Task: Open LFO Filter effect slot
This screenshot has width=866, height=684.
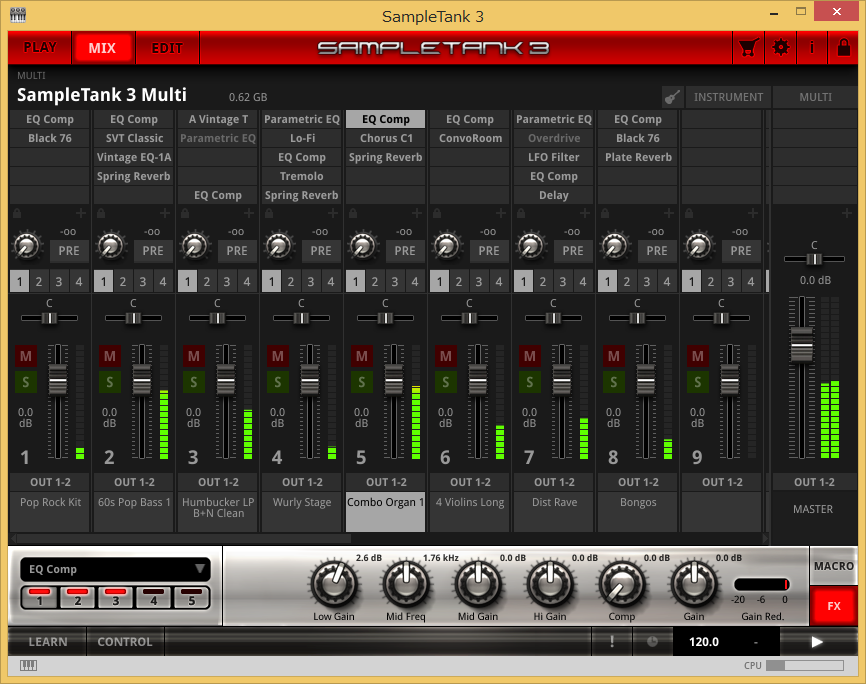Action: point(554,157)
